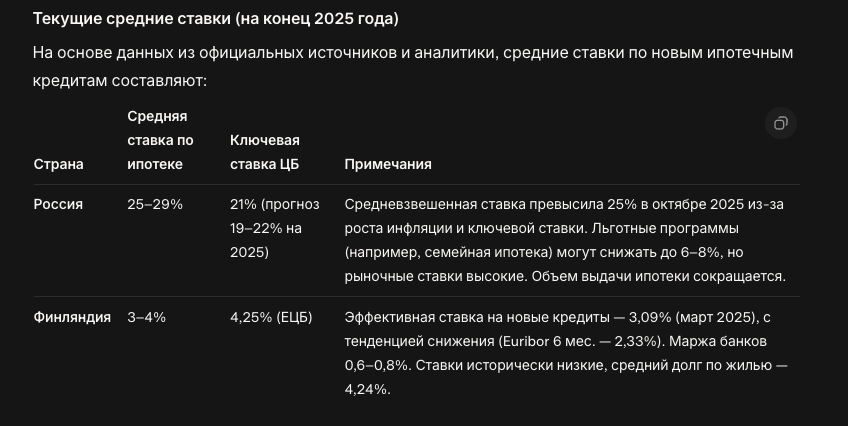Click the '4,25% (ЕЦБ)' key rate cell
The image size is (848, 426).
point(271,318)
